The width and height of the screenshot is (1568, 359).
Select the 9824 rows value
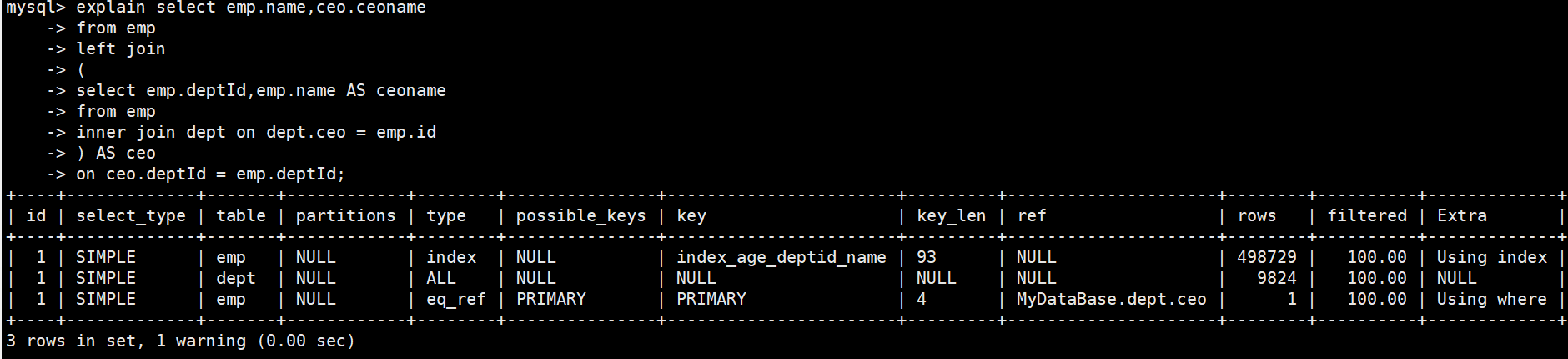(x=1276, y=278)
